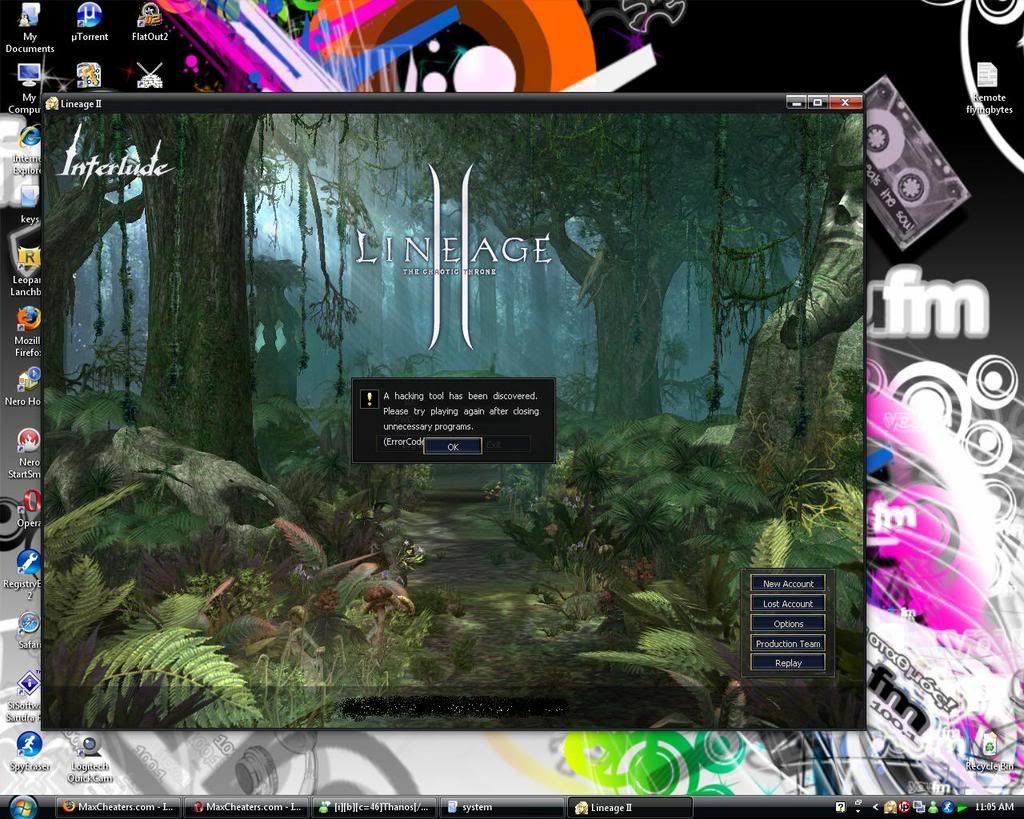Click the system clock showing 11:05 AM

click(x=993, y=807)
